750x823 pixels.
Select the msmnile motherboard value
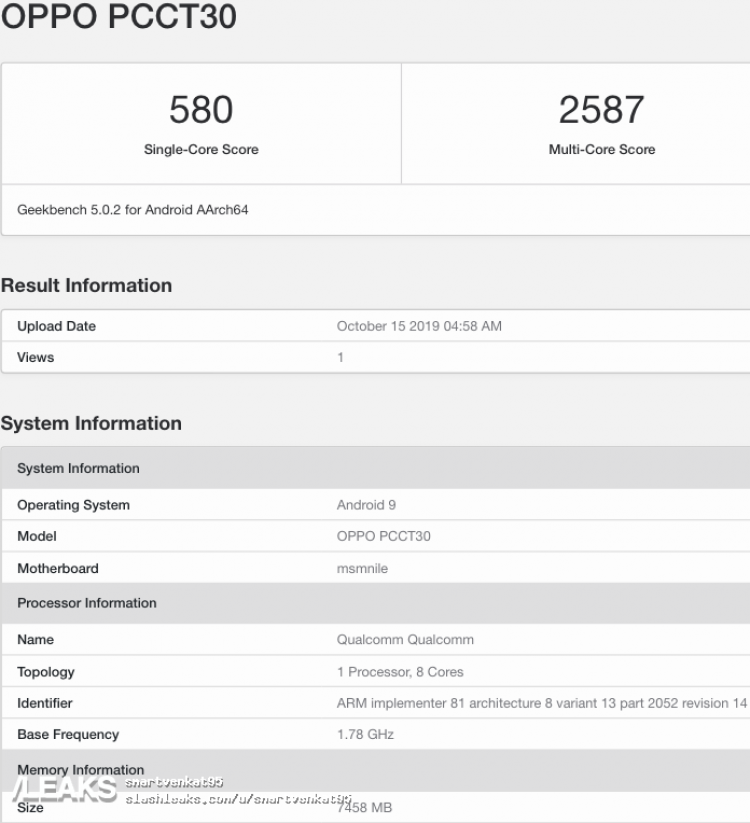[x=362, y=568]
